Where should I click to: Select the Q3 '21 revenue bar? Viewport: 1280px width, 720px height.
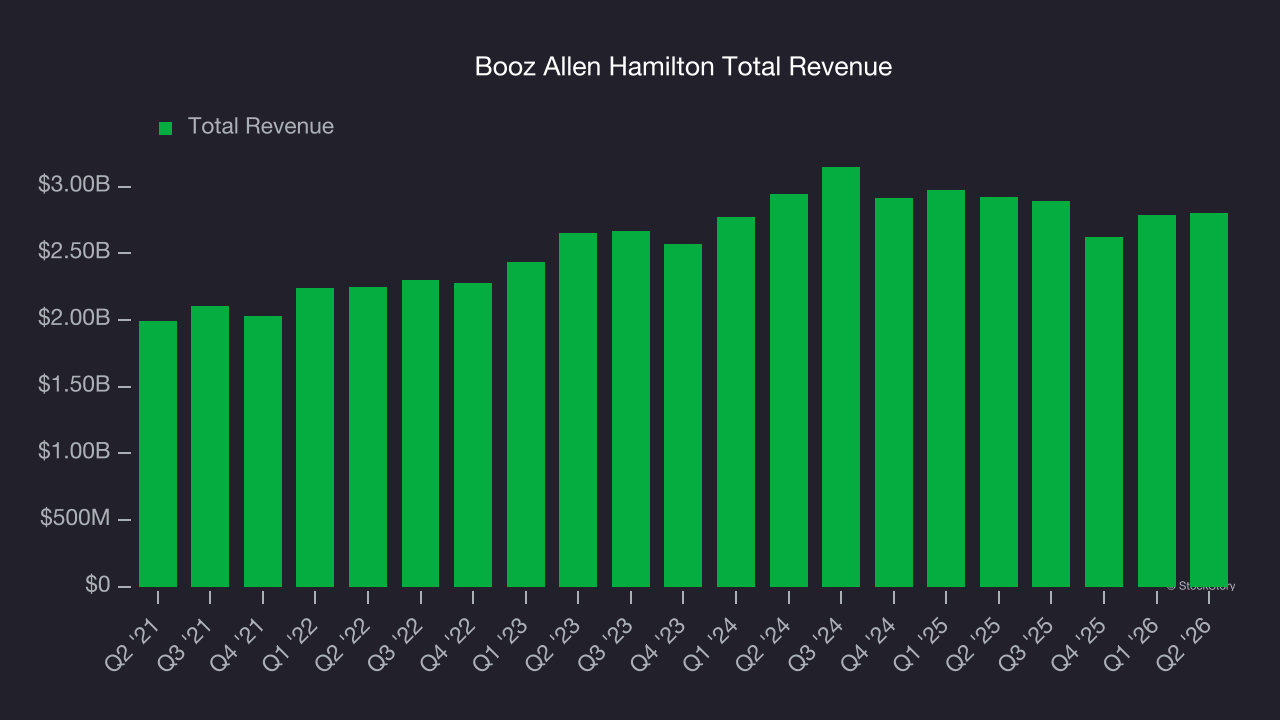(x=210, y=446)
